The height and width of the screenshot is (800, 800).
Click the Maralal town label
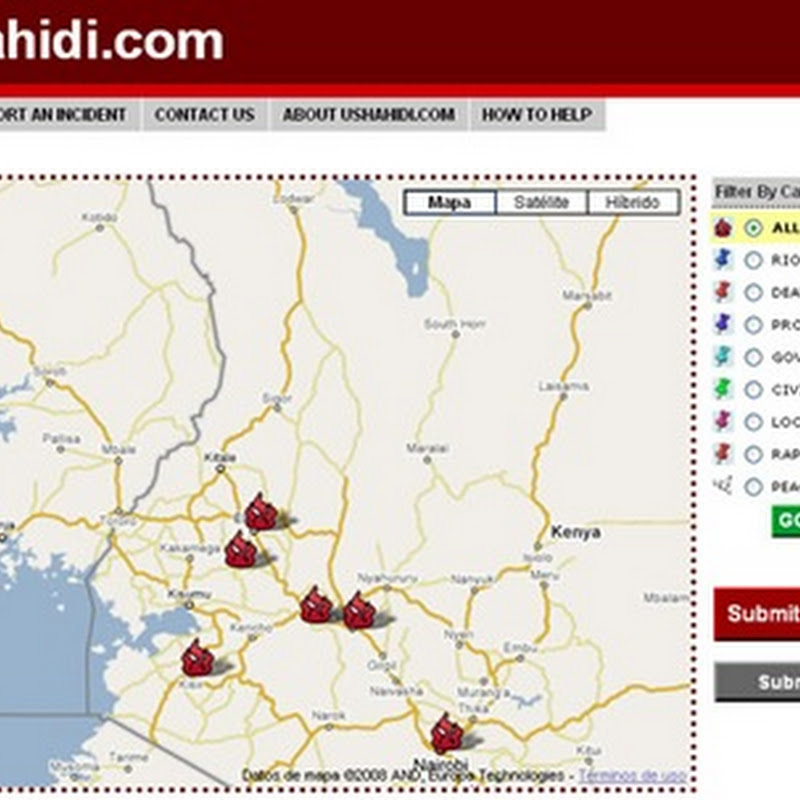427,448
